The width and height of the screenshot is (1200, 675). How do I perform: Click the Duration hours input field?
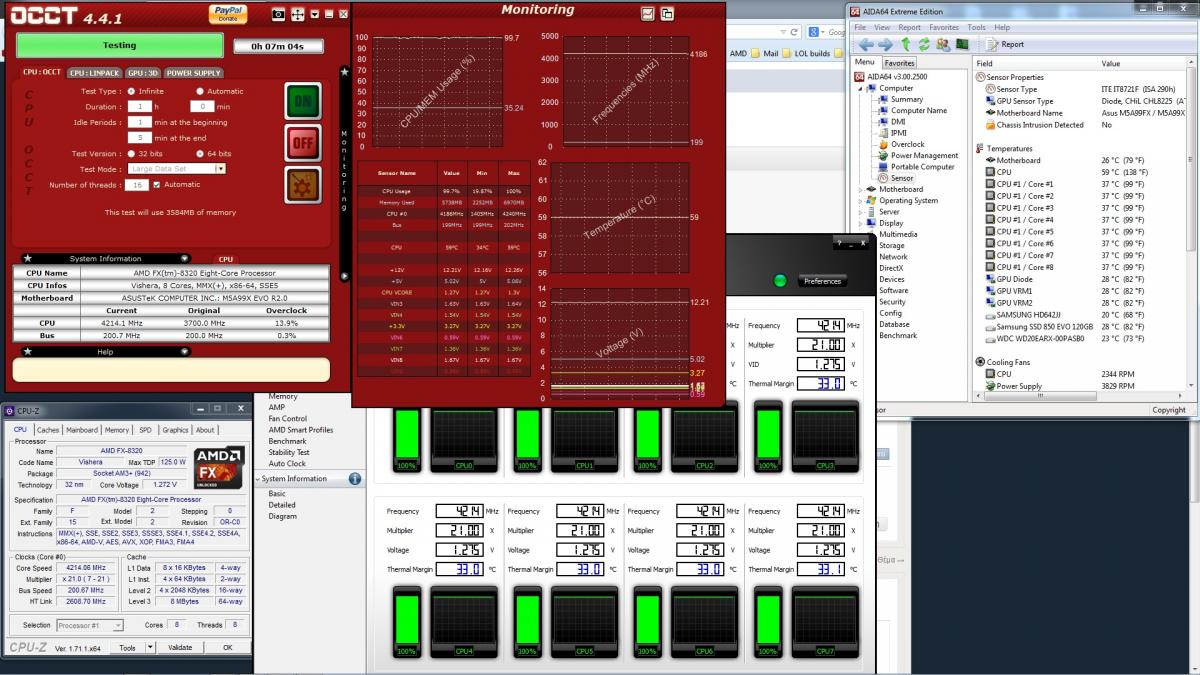tap(142, 106)
